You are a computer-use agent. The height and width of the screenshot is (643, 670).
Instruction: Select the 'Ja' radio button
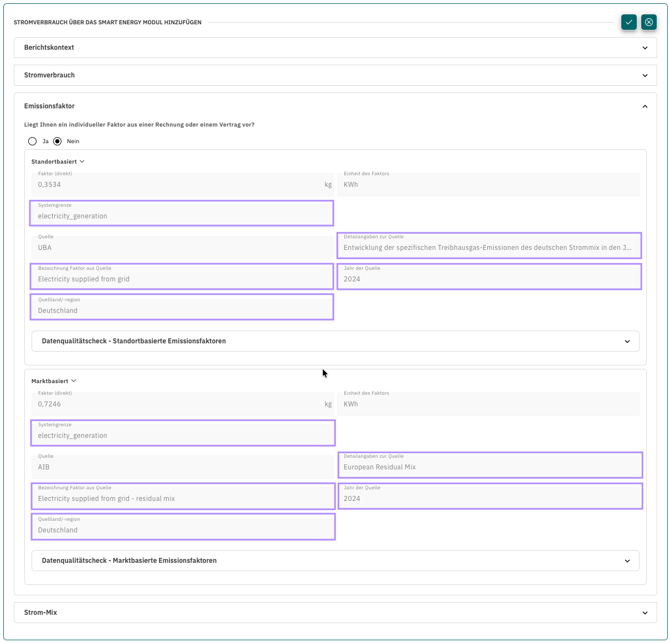33,141
